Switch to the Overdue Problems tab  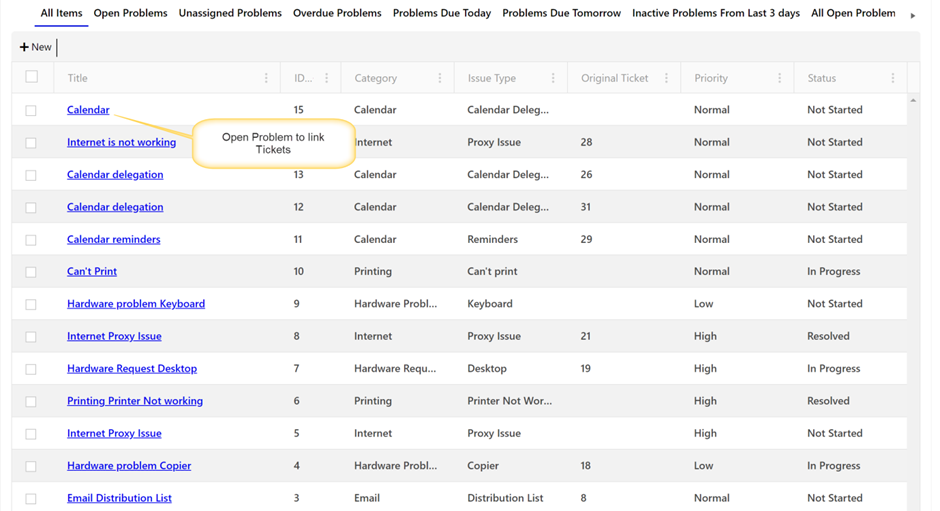(337, 14)
